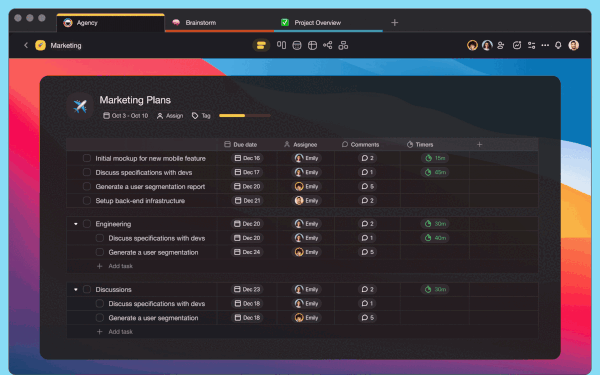600x375 pixels.
Task: Click the Due date column header
Action: pyautogui.click(x=241, y=144)
